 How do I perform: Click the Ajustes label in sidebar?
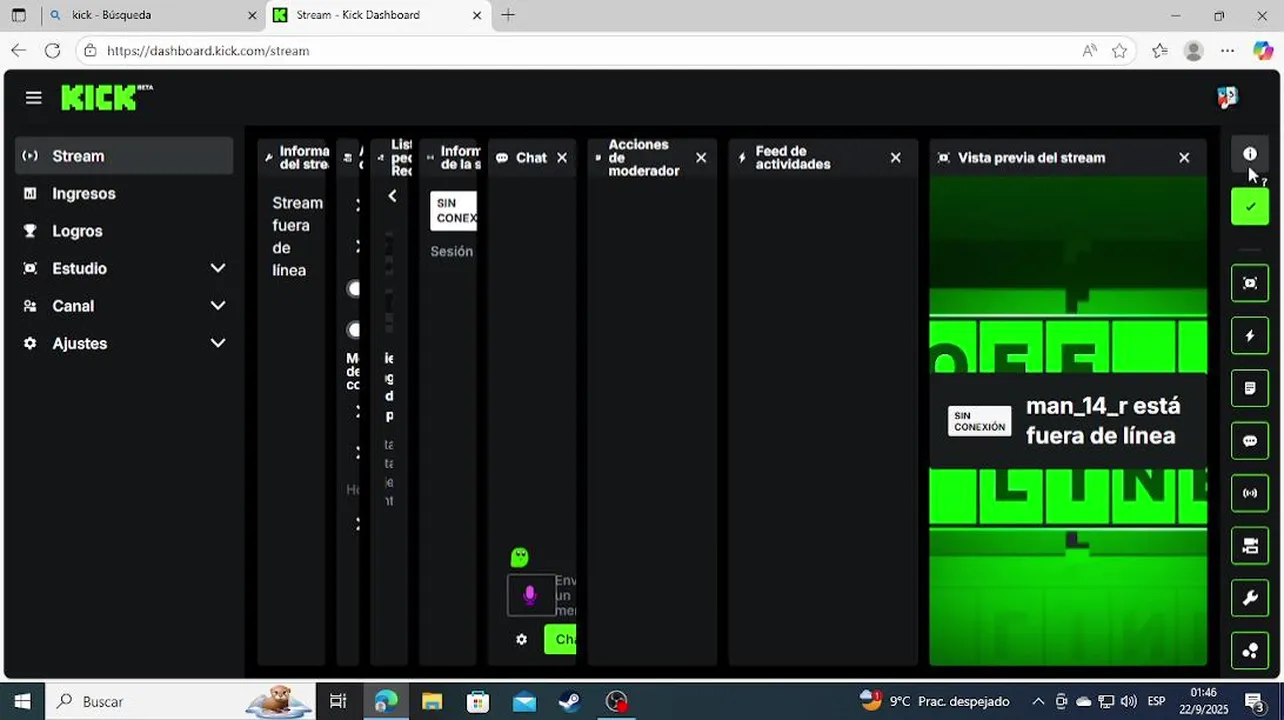79,343
